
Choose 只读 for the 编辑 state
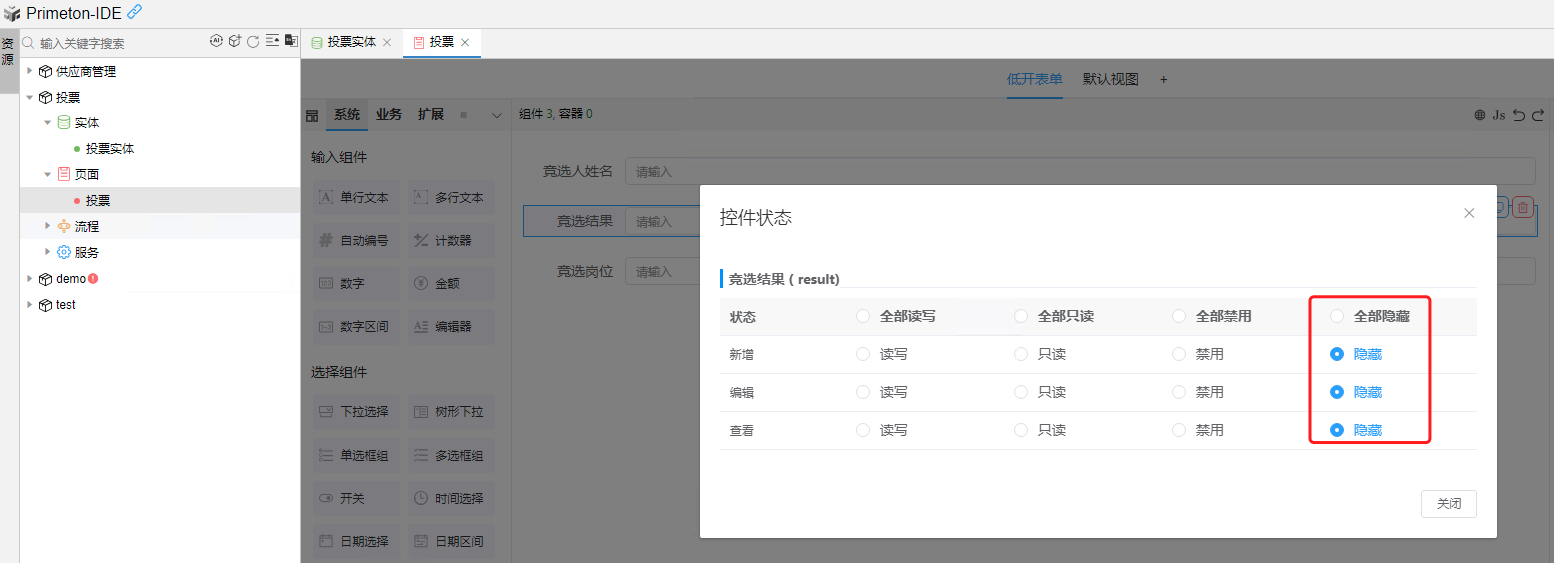(1021, 392)
